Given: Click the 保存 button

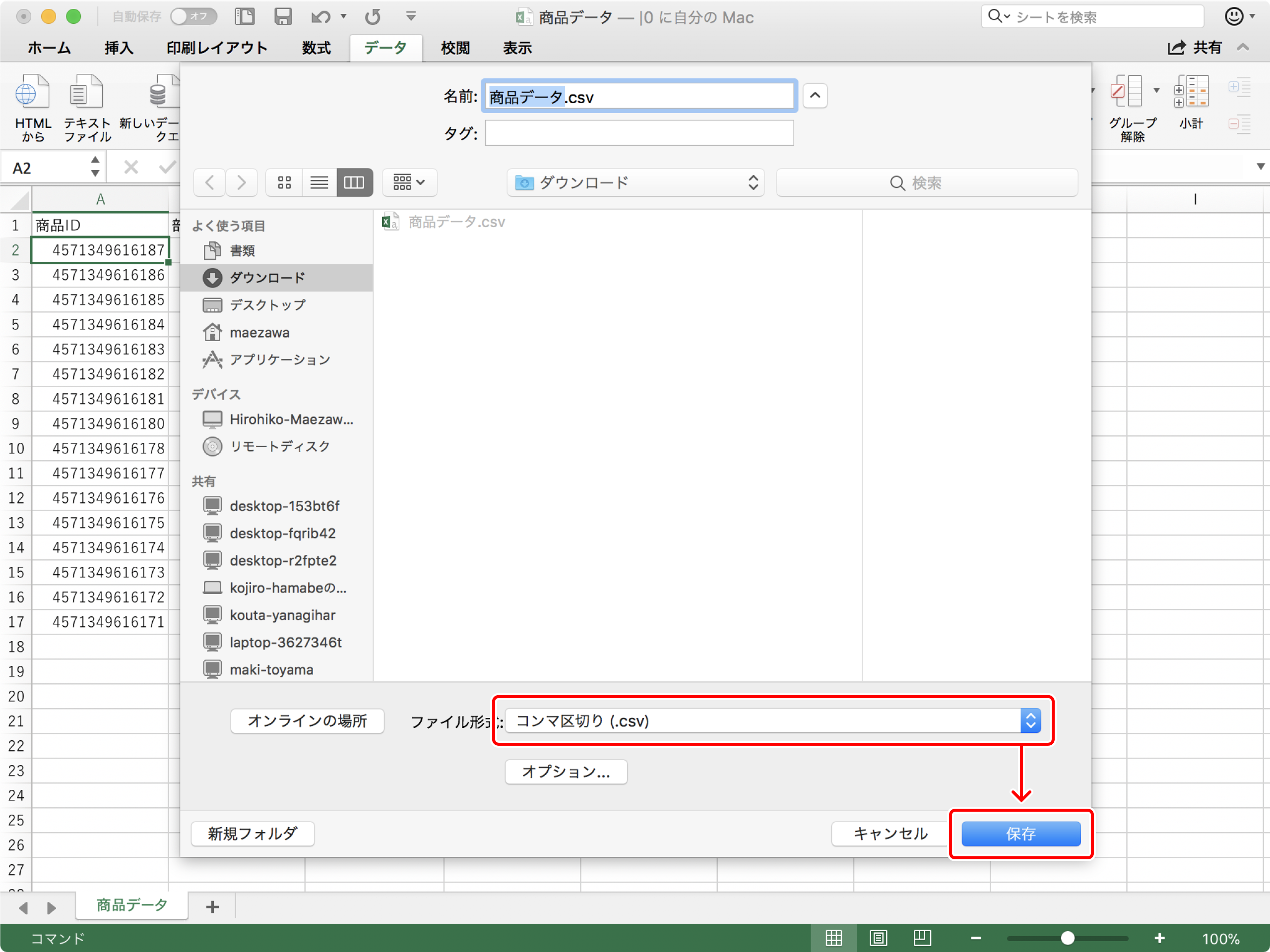Looking at the screenshot, I should 1020,833.
